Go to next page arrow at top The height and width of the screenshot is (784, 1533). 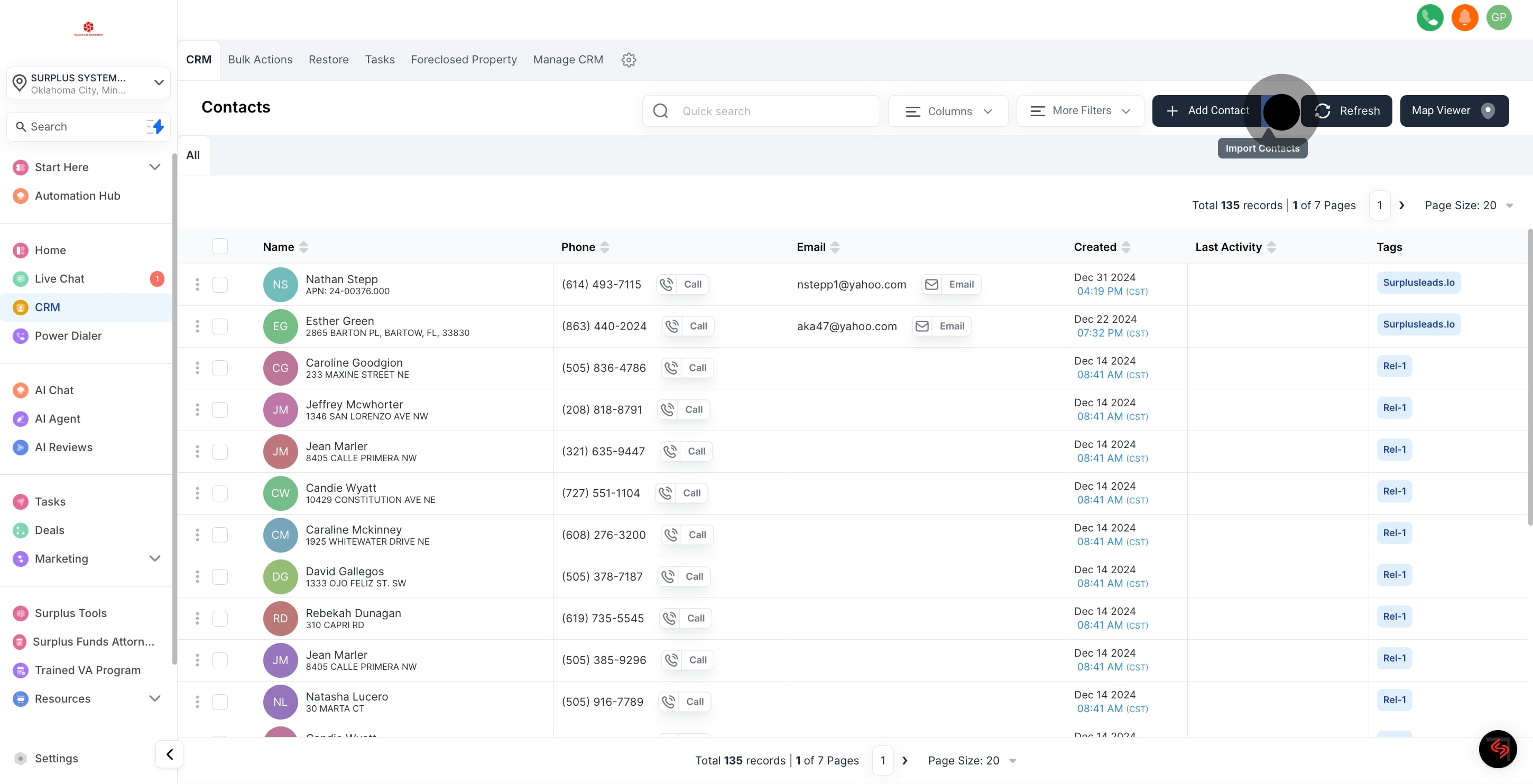pos(1401,205)
